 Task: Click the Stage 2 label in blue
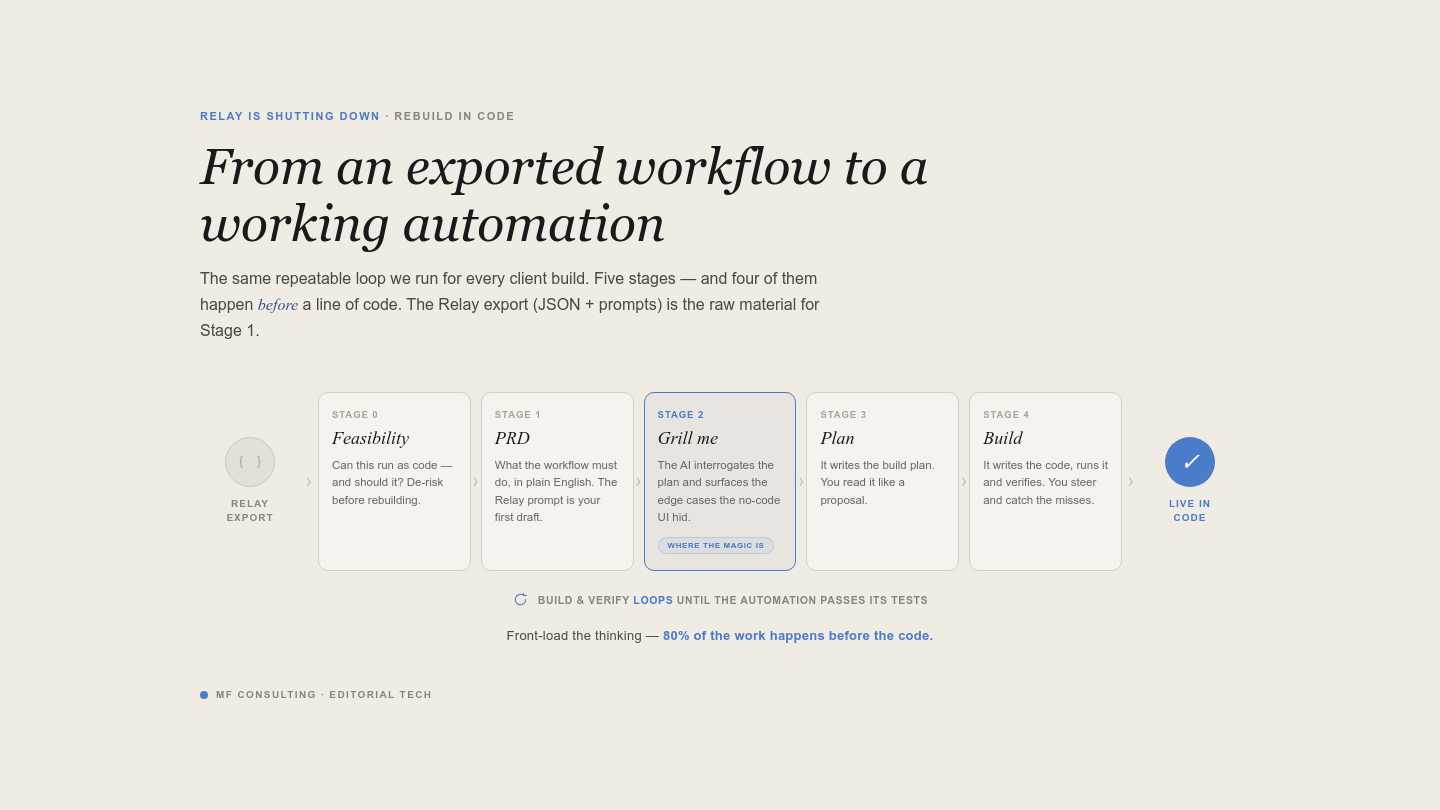681,415
